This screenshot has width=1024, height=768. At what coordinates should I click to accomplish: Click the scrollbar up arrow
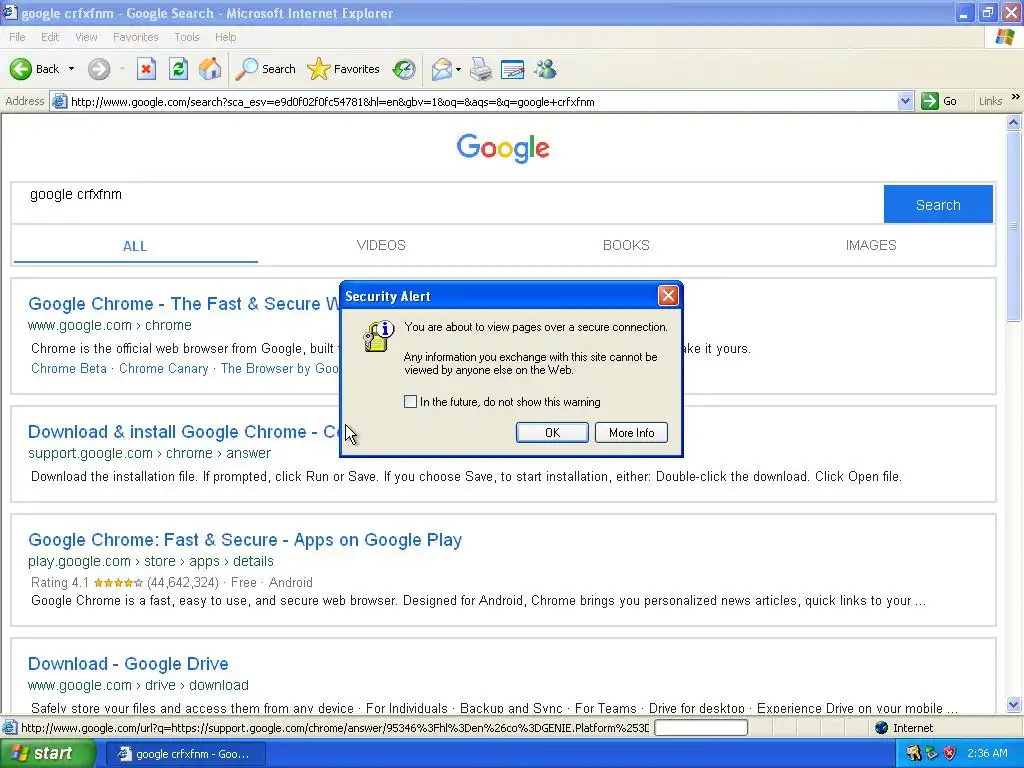pos(1014,122)
